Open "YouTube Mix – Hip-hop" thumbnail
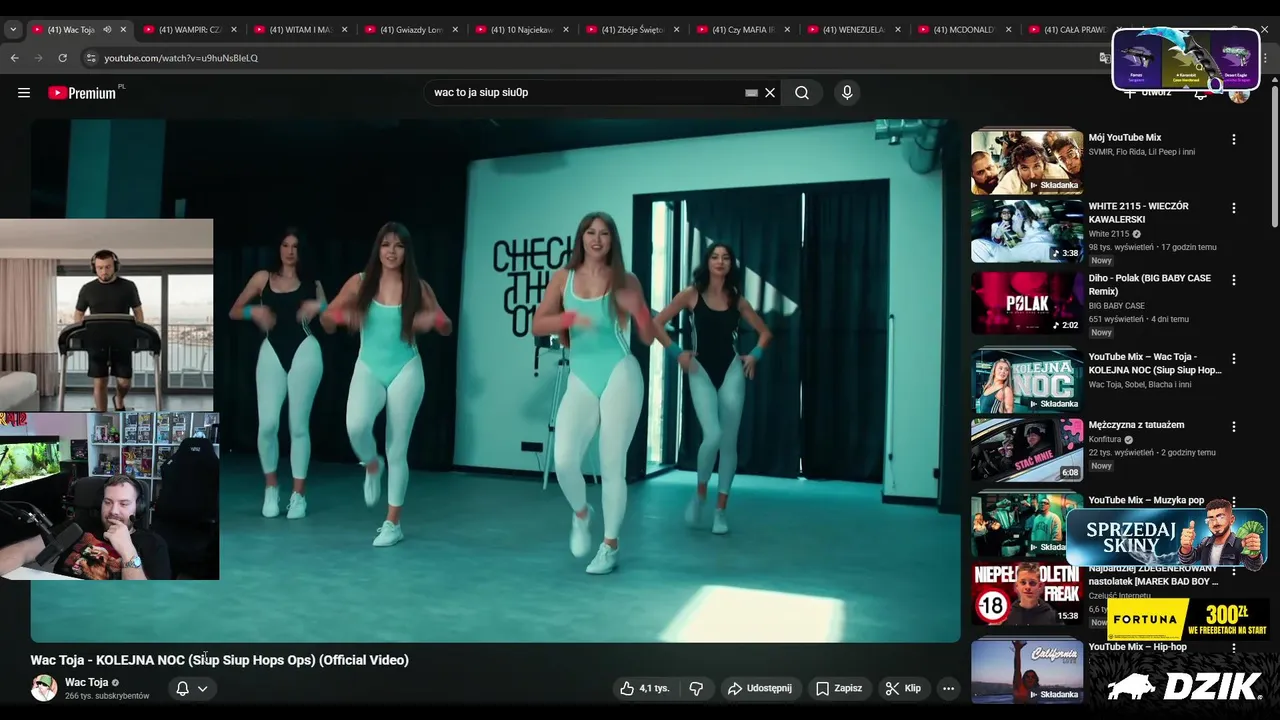1280x720 pixels. pyautogui.click(x=1026, y=670)
